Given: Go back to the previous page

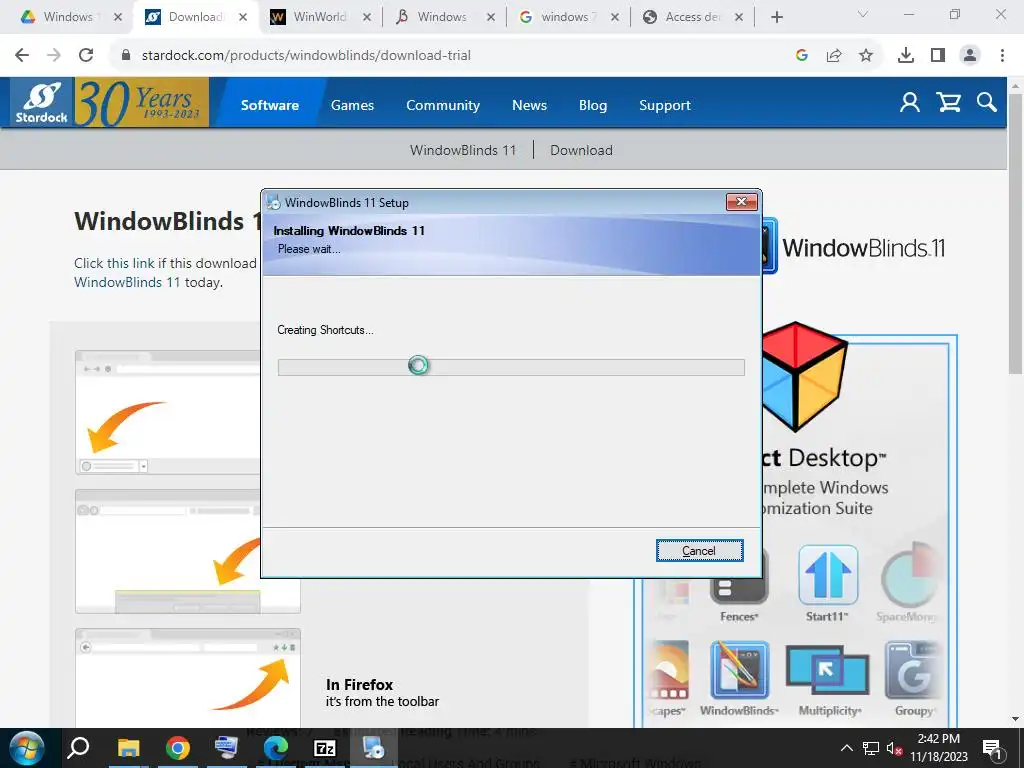Looking at the screenshot, I should pos(22,56).
